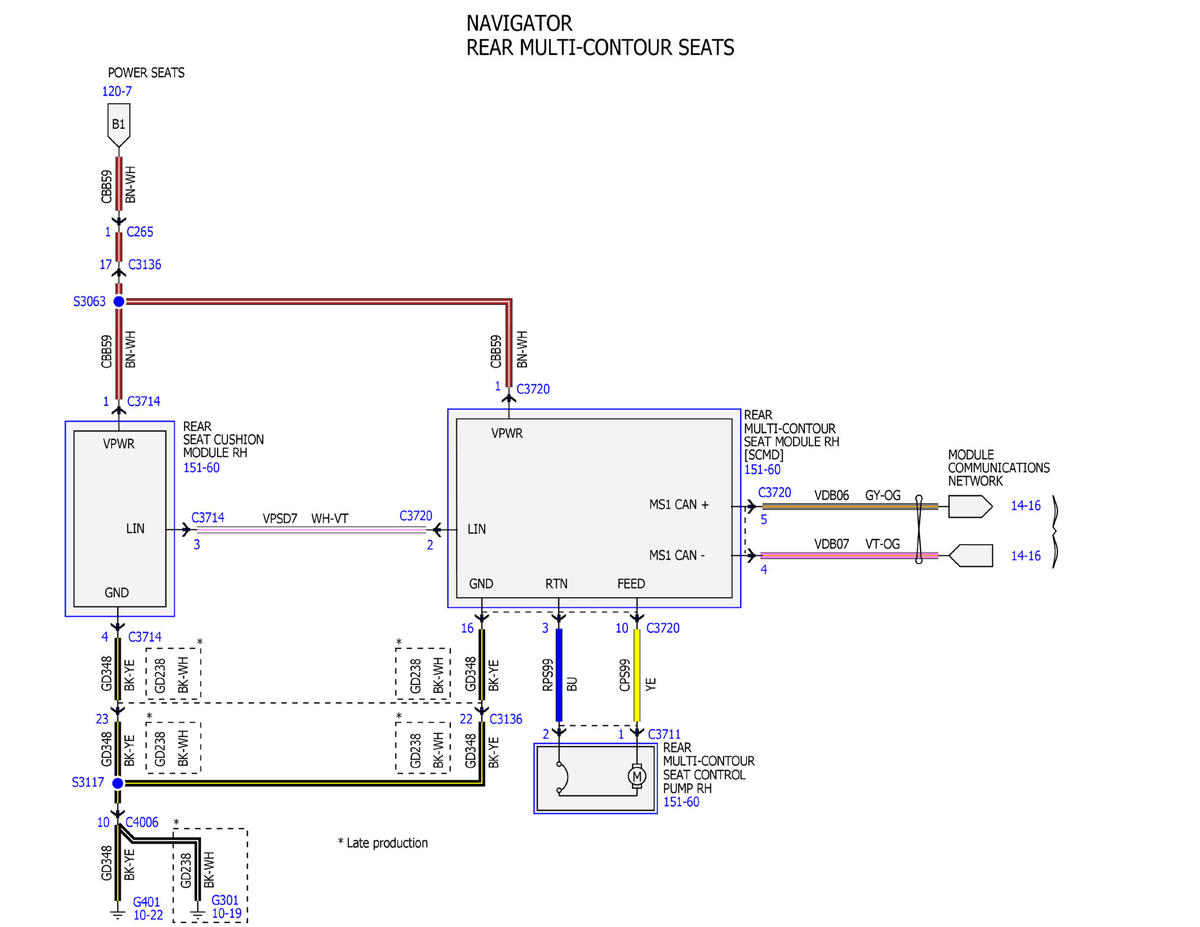Image resolution: width=1200 pixels, height=927 pixels.
Task: Open the 10-19 reference under G301
Action: coord(228,914)
